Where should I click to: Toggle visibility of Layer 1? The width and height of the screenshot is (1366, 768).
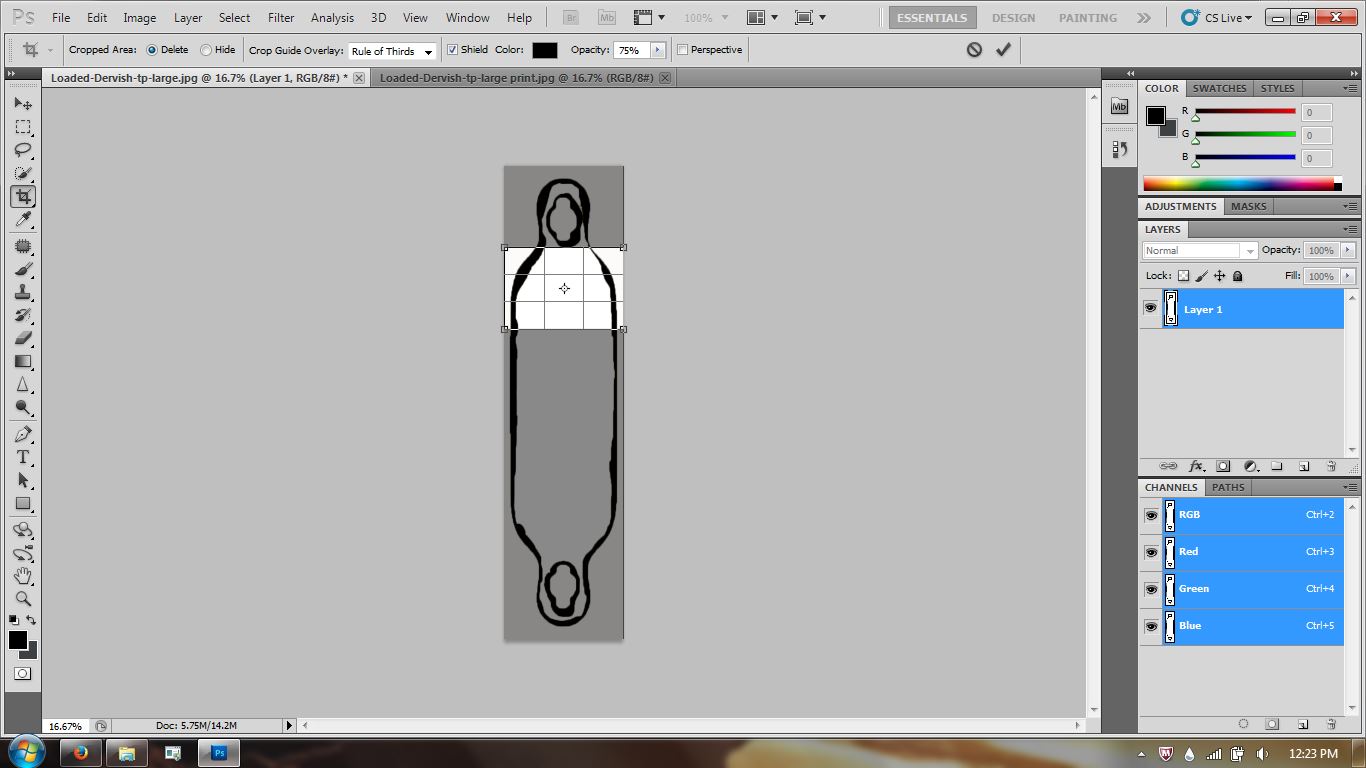(x=1151, y=308)
